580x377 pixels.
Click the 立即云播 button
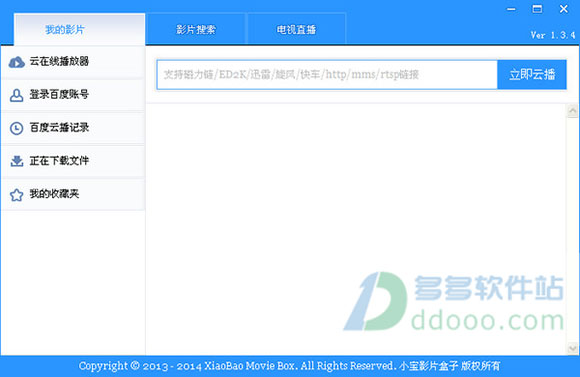click(x=532, y=75)
